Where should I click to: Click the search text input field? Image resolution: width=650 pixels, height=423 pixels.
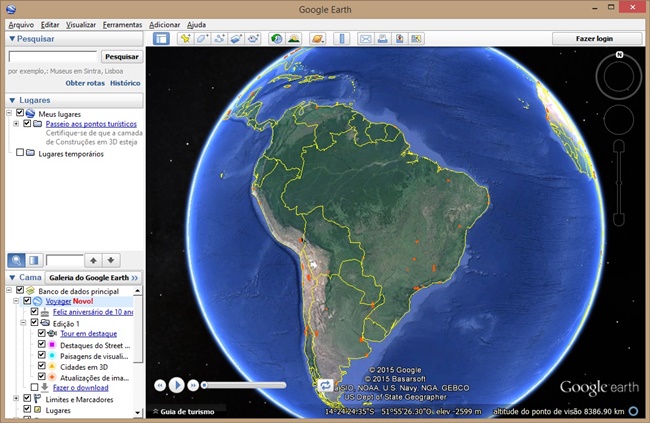(x=53, y=57)
